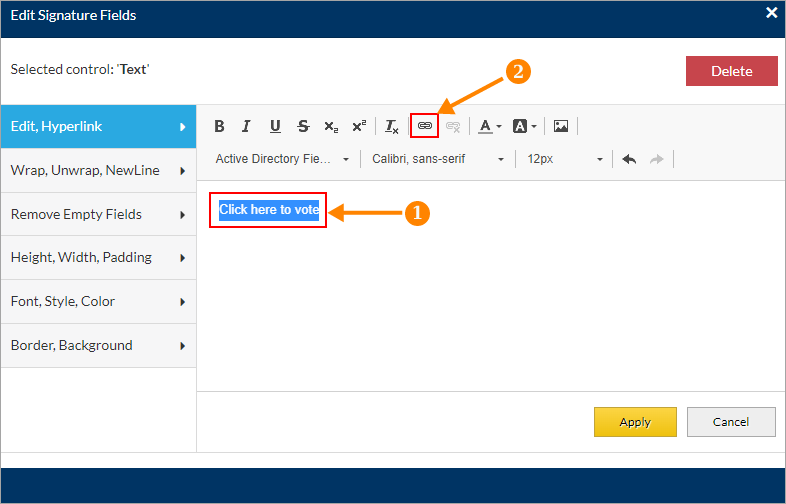Open Wrap, Unwrap, NewLine section
The image size is (786, 504).
click(x=98, y=170)
